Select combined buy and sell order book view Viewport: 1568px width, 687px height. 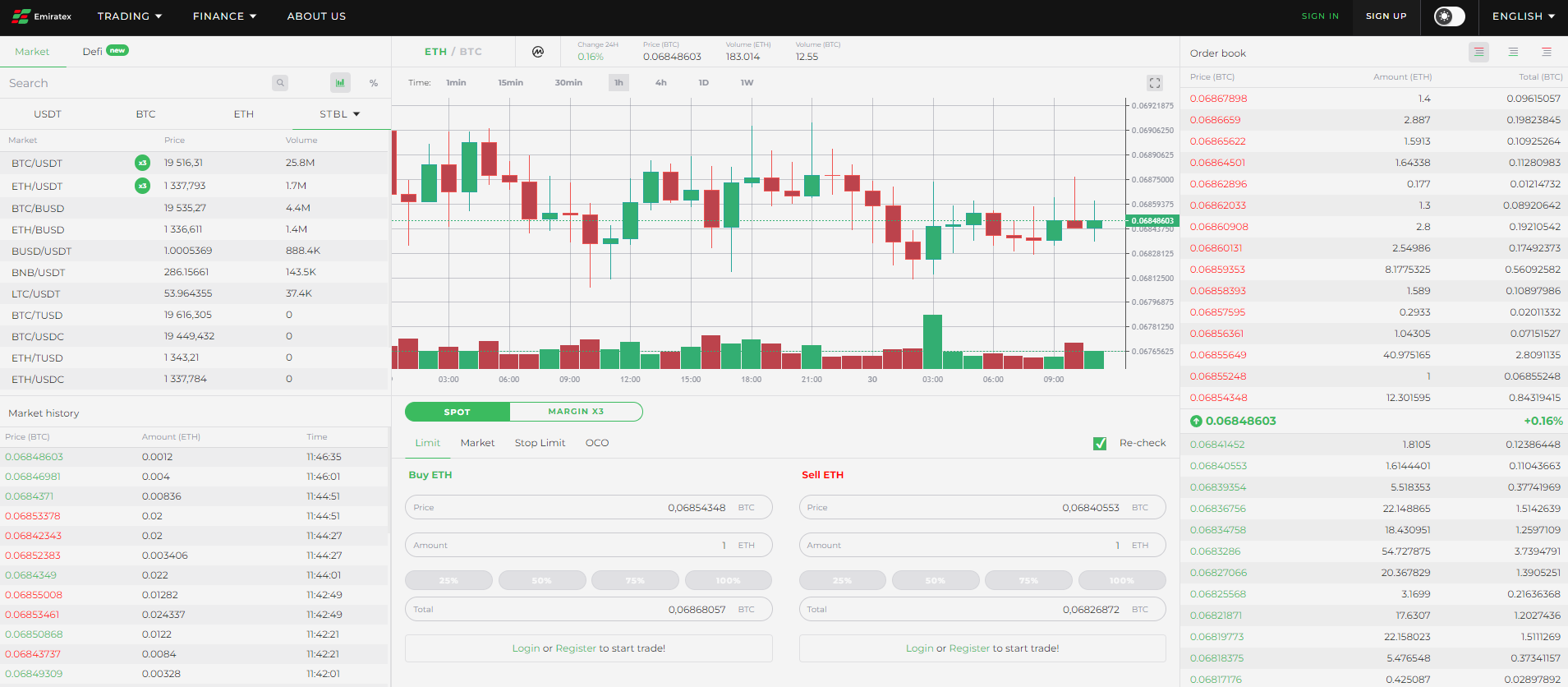1478,52
